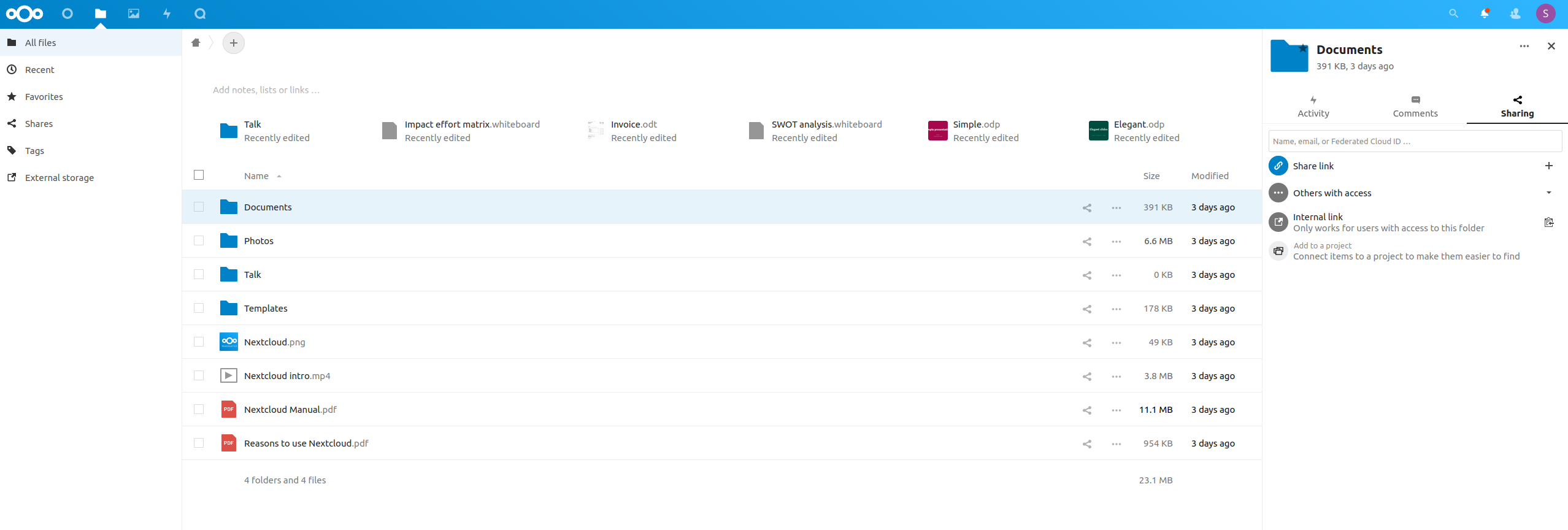This screenshot has height=530, width=1568.
Task: Open recently edited SWOT analysis.whiteboard
Action: [815, 131]
